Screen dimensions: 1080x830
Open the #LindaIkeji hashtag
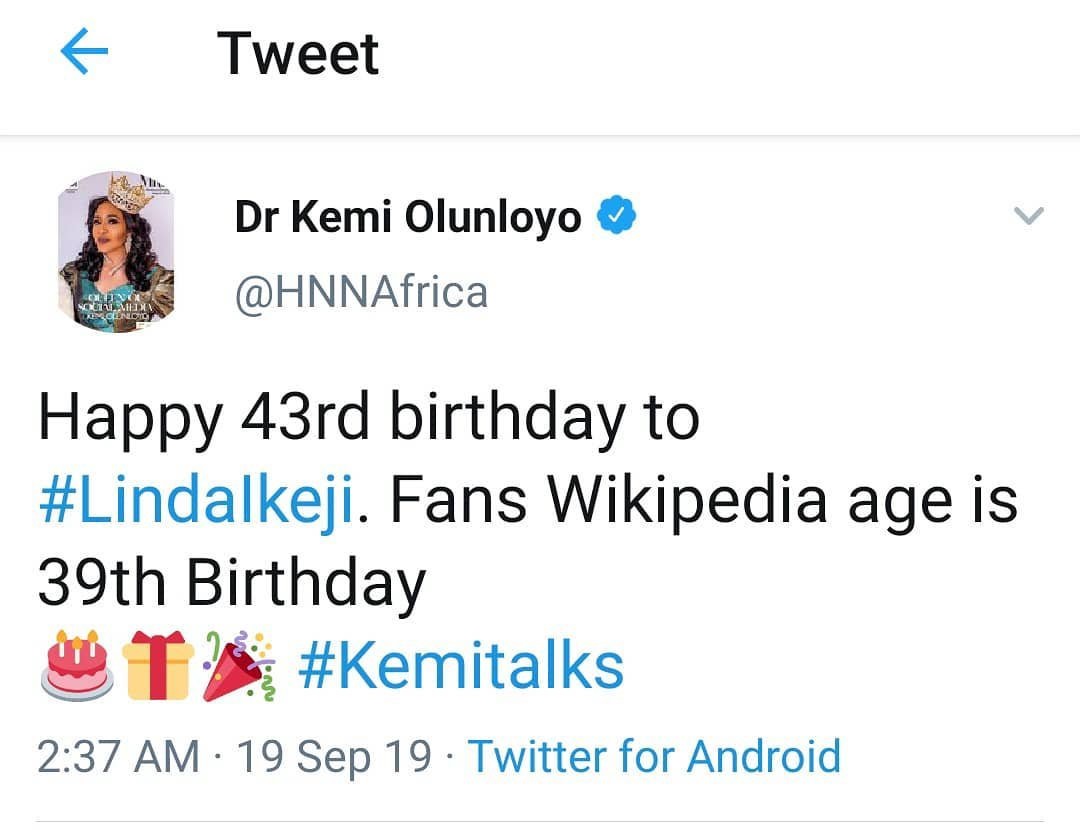[x=196, y=501]
